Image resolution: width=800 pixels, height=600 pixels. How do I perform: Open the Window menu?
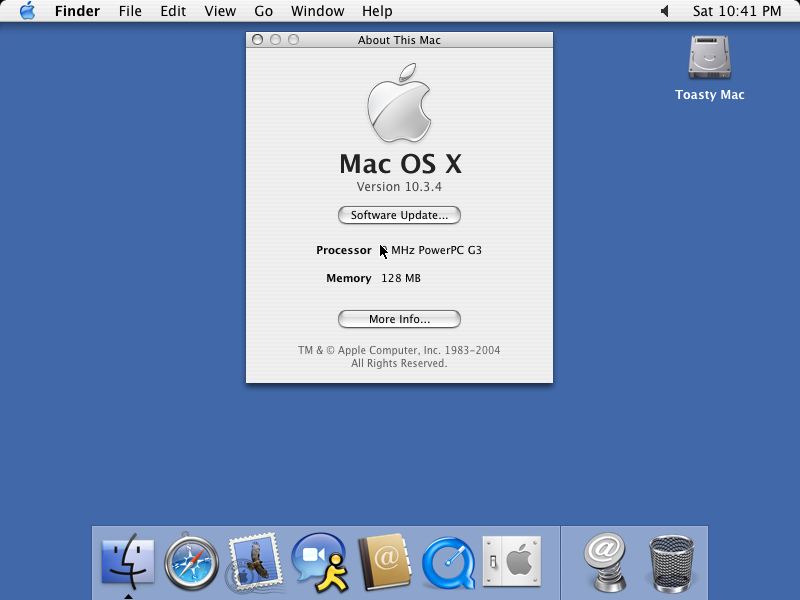[317, 11]
